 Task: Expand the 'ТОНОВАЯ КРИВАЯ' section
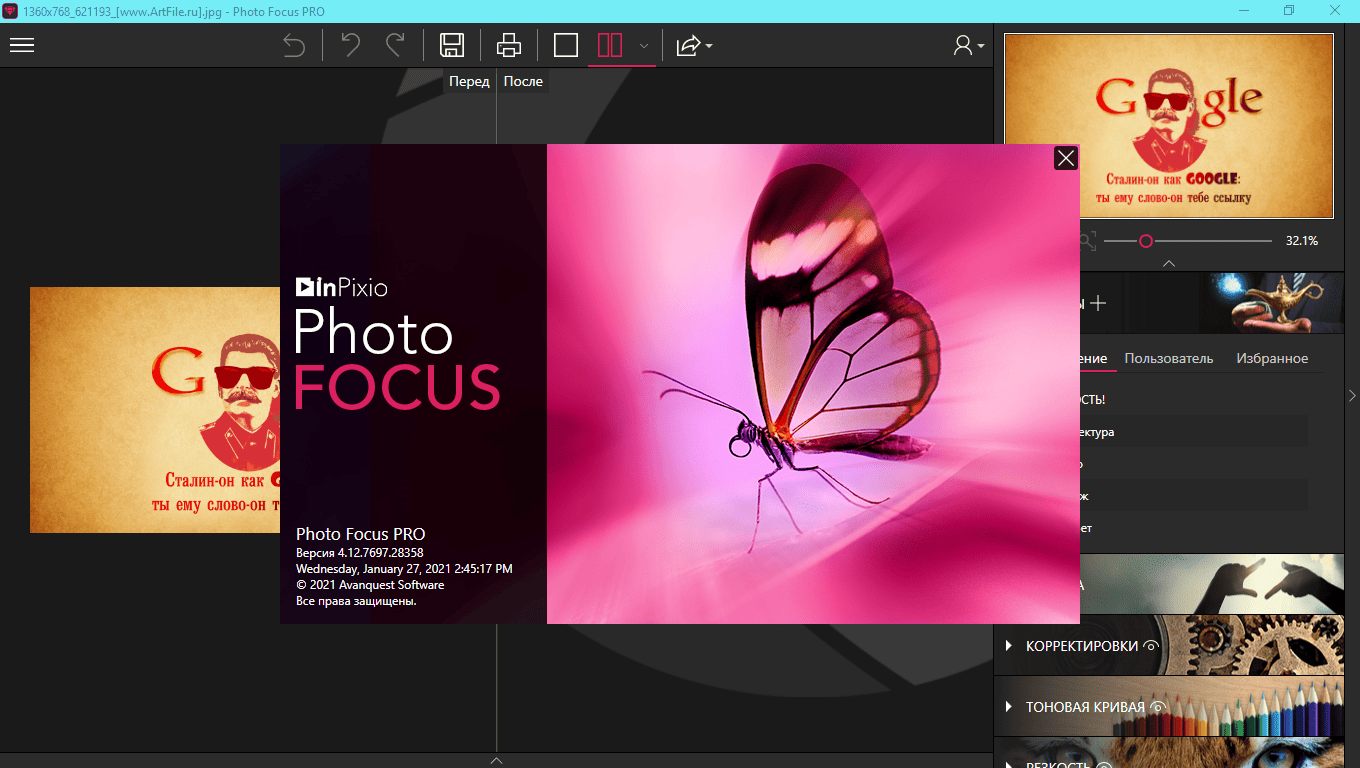[1009, 707]
